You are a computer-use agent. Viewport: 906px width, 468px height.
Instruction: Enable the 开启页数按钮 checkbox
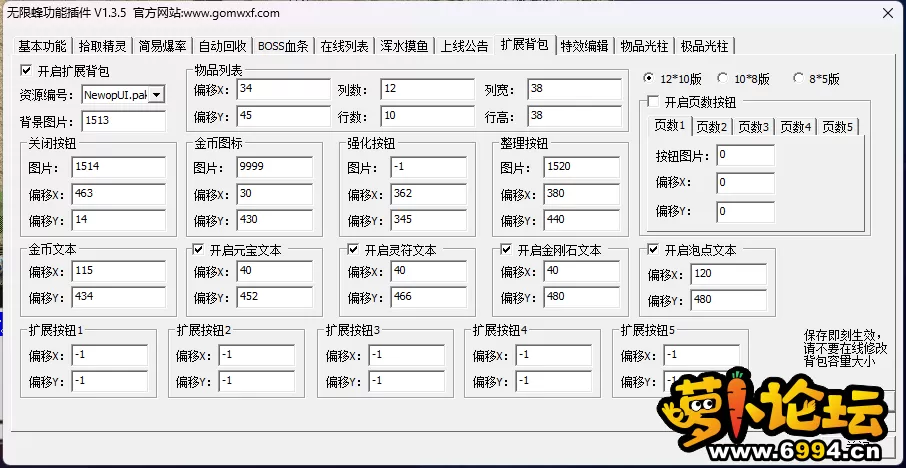[653, 102]
